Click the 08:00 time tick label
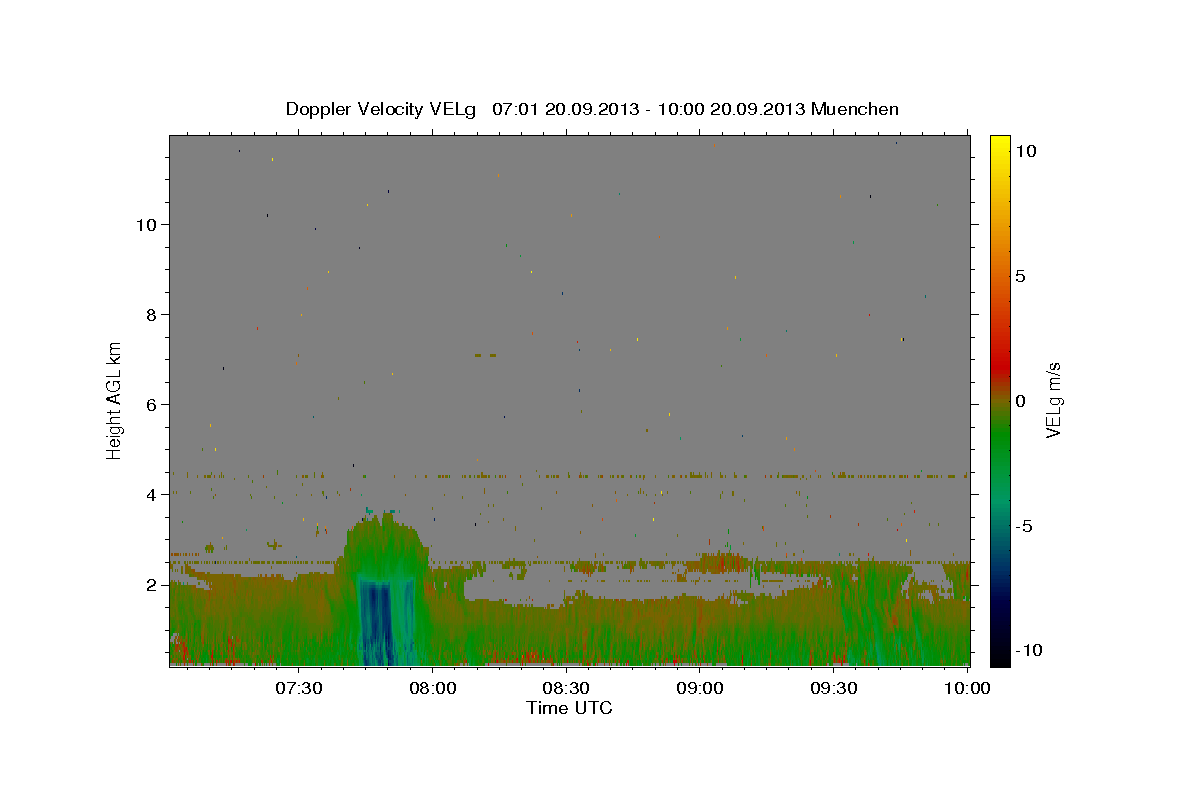The width and height of the screenshot is (1200, 800). click(432, 688)
